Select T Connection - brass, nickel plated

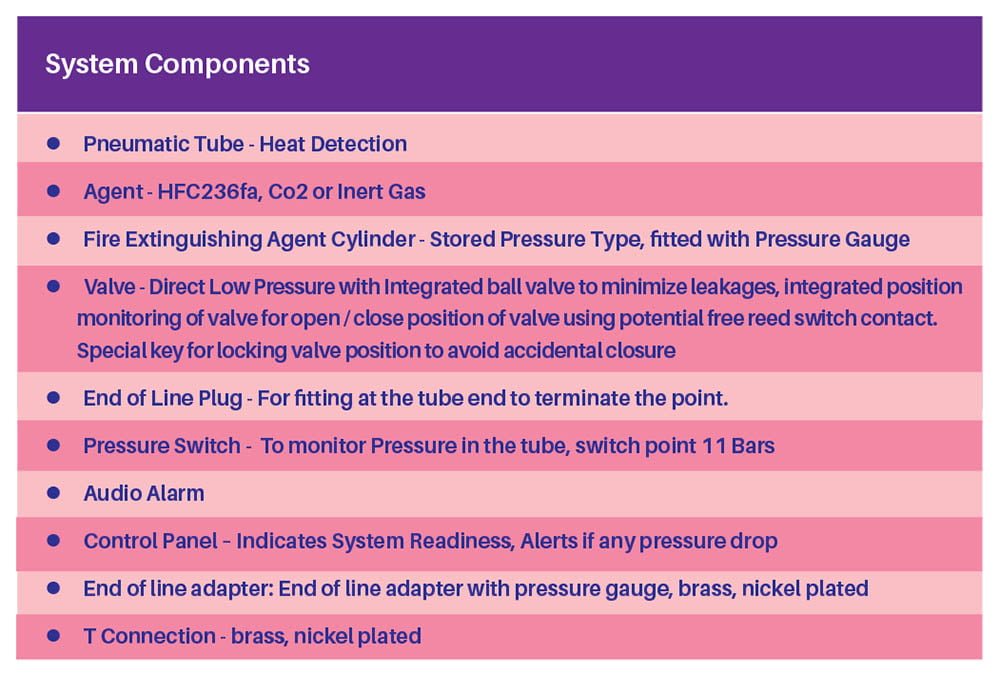pyautogui.click(x=253, y=636)
